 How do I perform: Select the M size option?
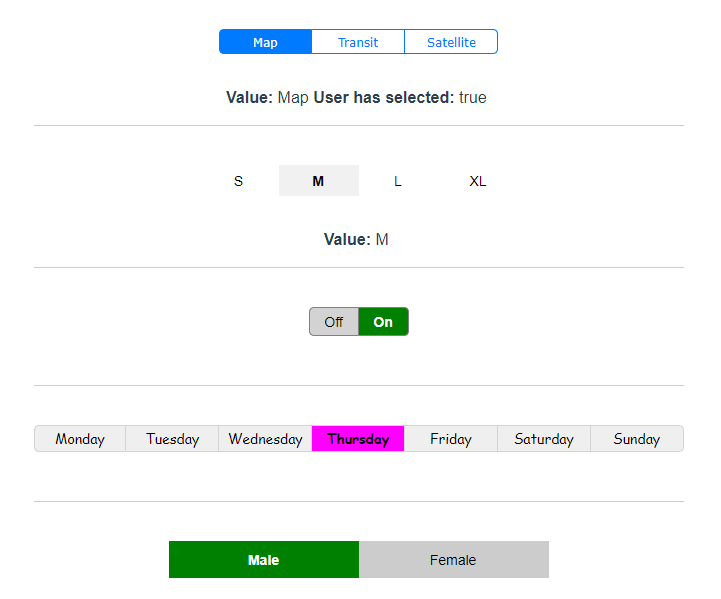click(318, 181)
